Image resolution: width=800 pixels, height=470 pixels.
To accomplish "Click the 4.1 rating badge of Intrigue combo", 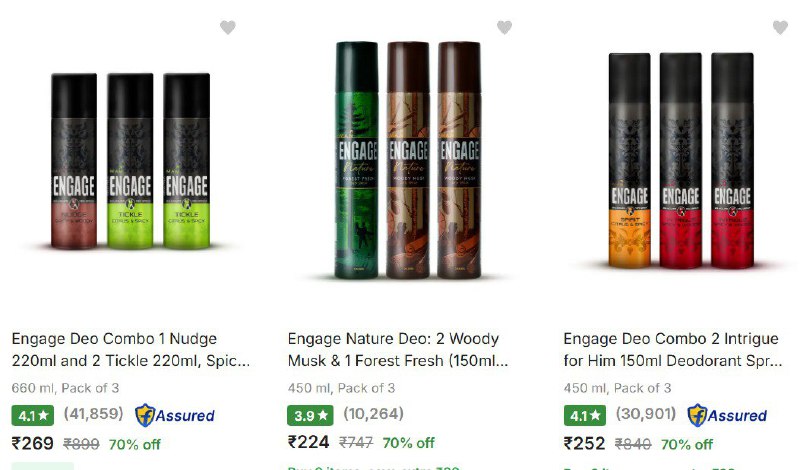I will (x=585, y=415).
